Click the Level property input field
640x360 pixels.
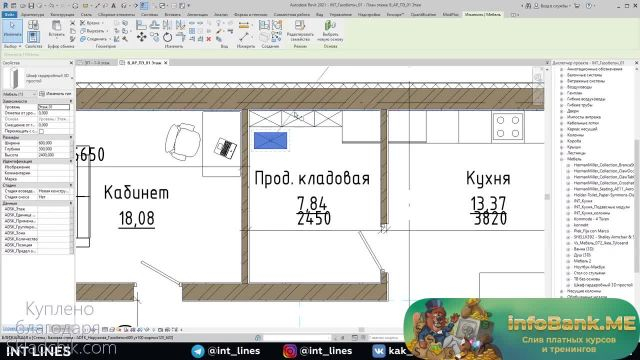pos(53,107)
